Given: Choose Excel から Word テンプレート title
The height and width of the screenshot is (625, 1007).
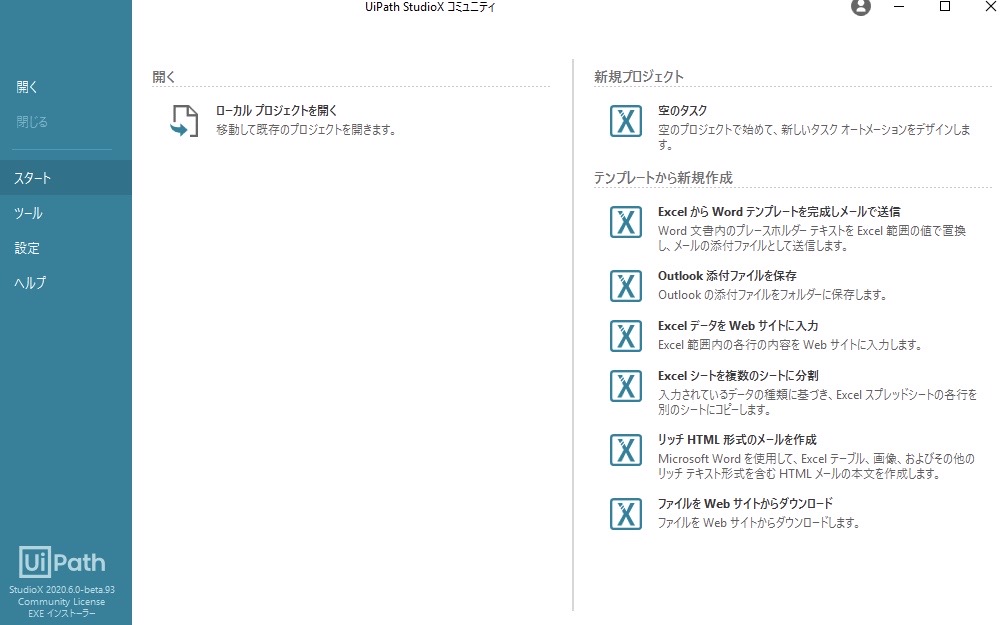Looking at the screenshot, I should tap(779, 211).
